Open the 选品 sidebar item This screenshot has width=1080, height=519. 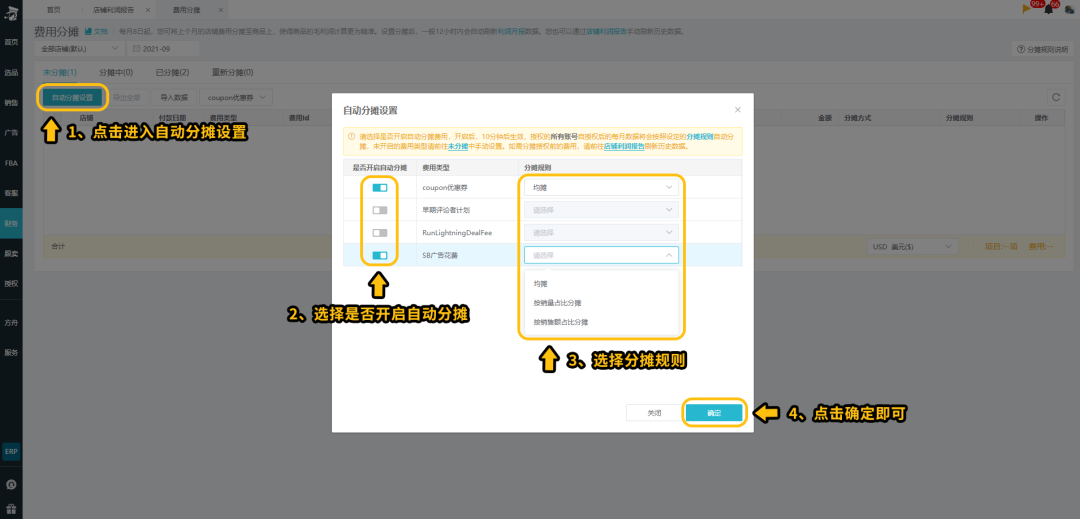[11, 72]
